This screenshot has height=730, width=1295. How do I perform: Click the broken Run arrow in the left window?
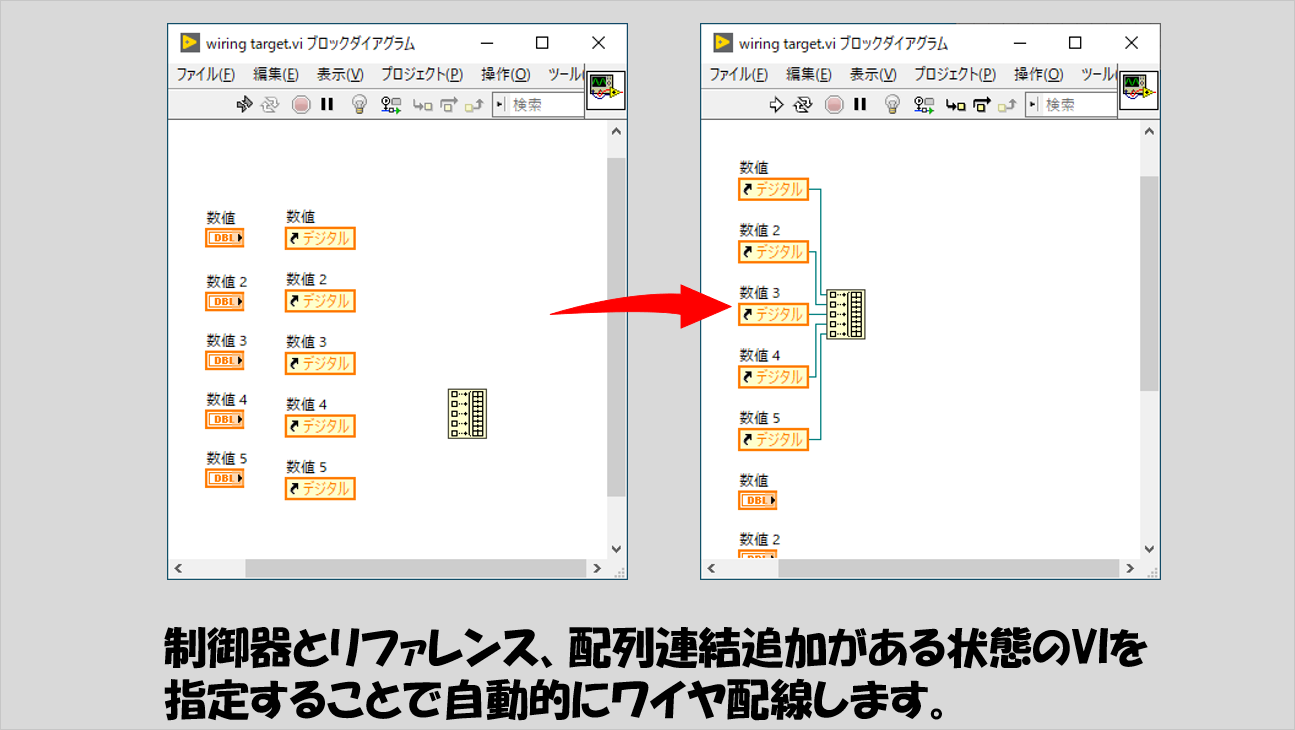click(x=243, y=104)
